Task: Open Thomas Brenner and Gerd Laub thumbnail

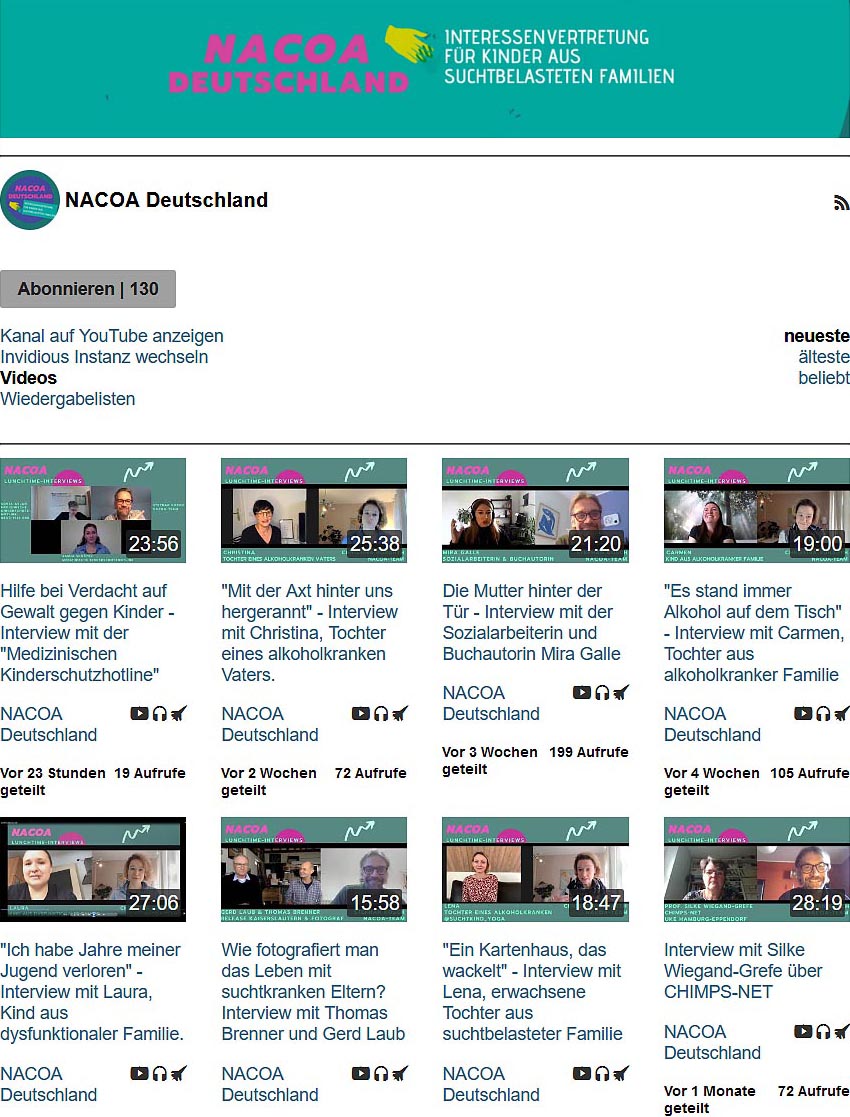Action: click(x=314, y=869)
